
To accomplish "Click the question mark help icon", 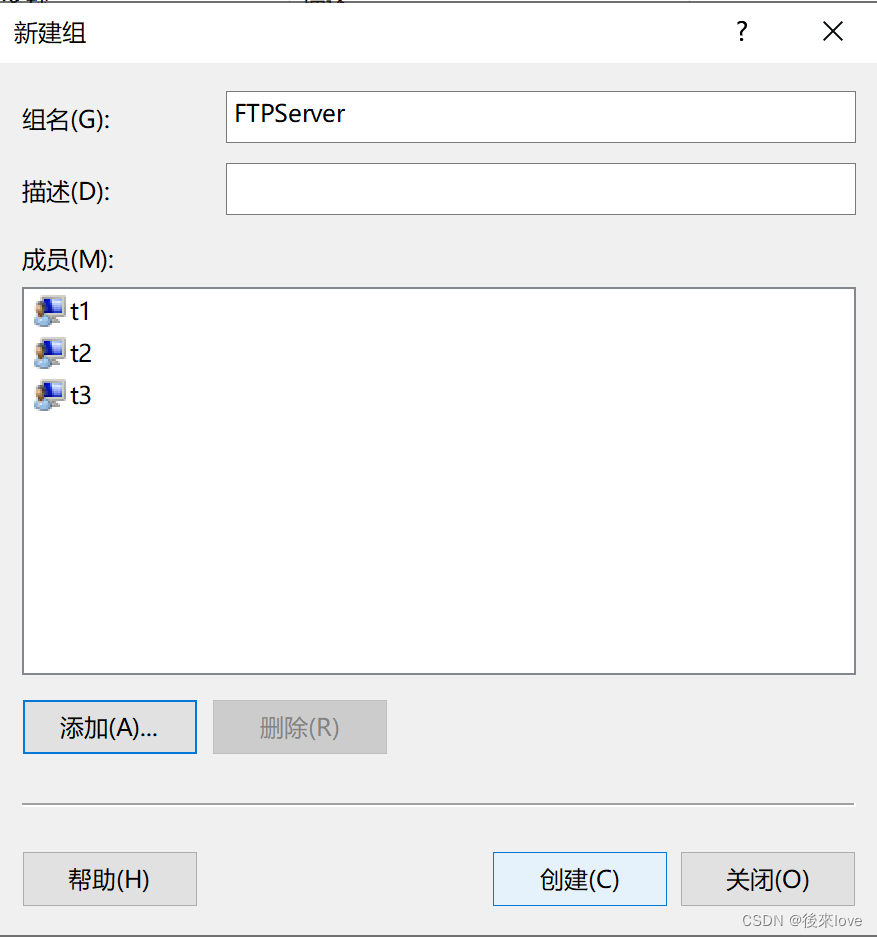I will (741, 31).
